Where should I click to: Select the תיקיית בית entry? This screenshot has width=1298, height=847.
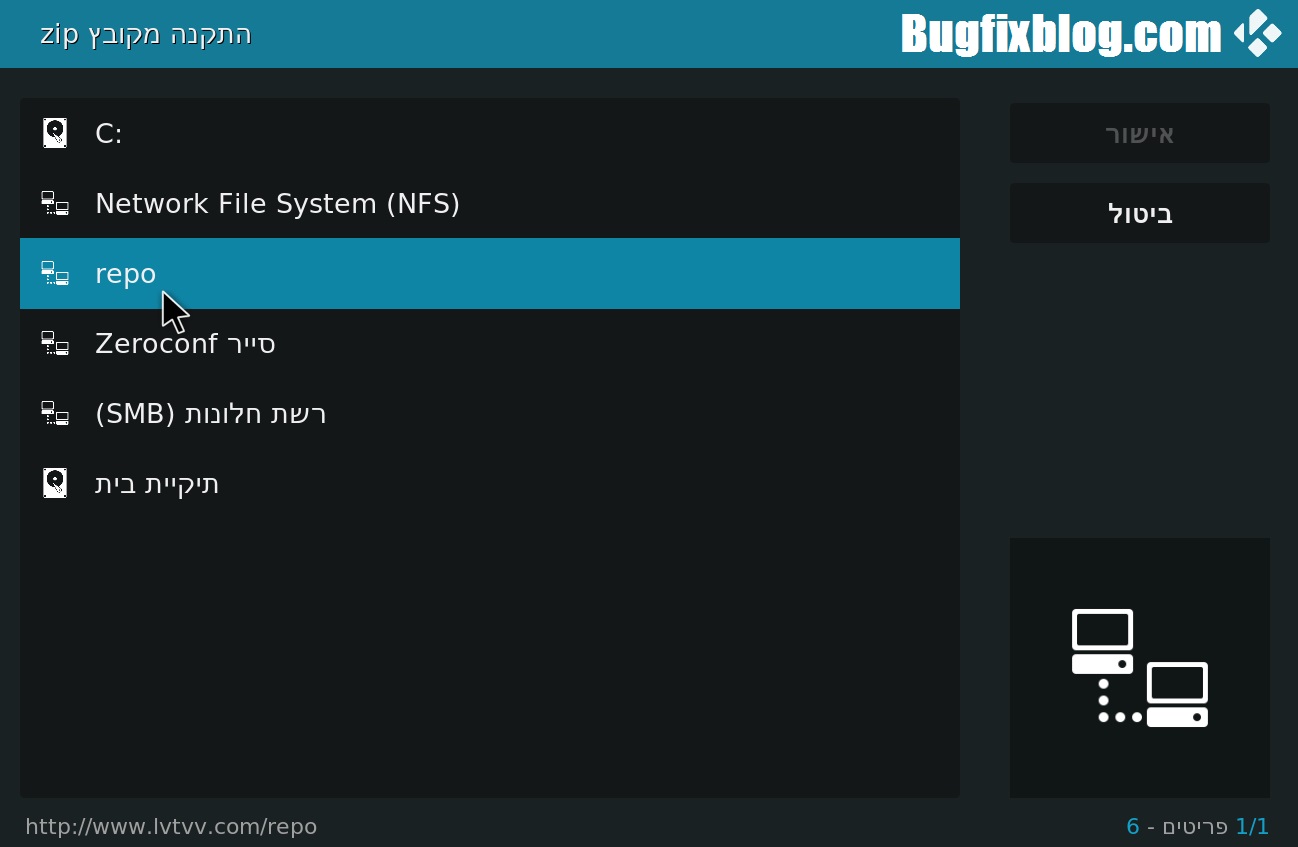point(157,484)
